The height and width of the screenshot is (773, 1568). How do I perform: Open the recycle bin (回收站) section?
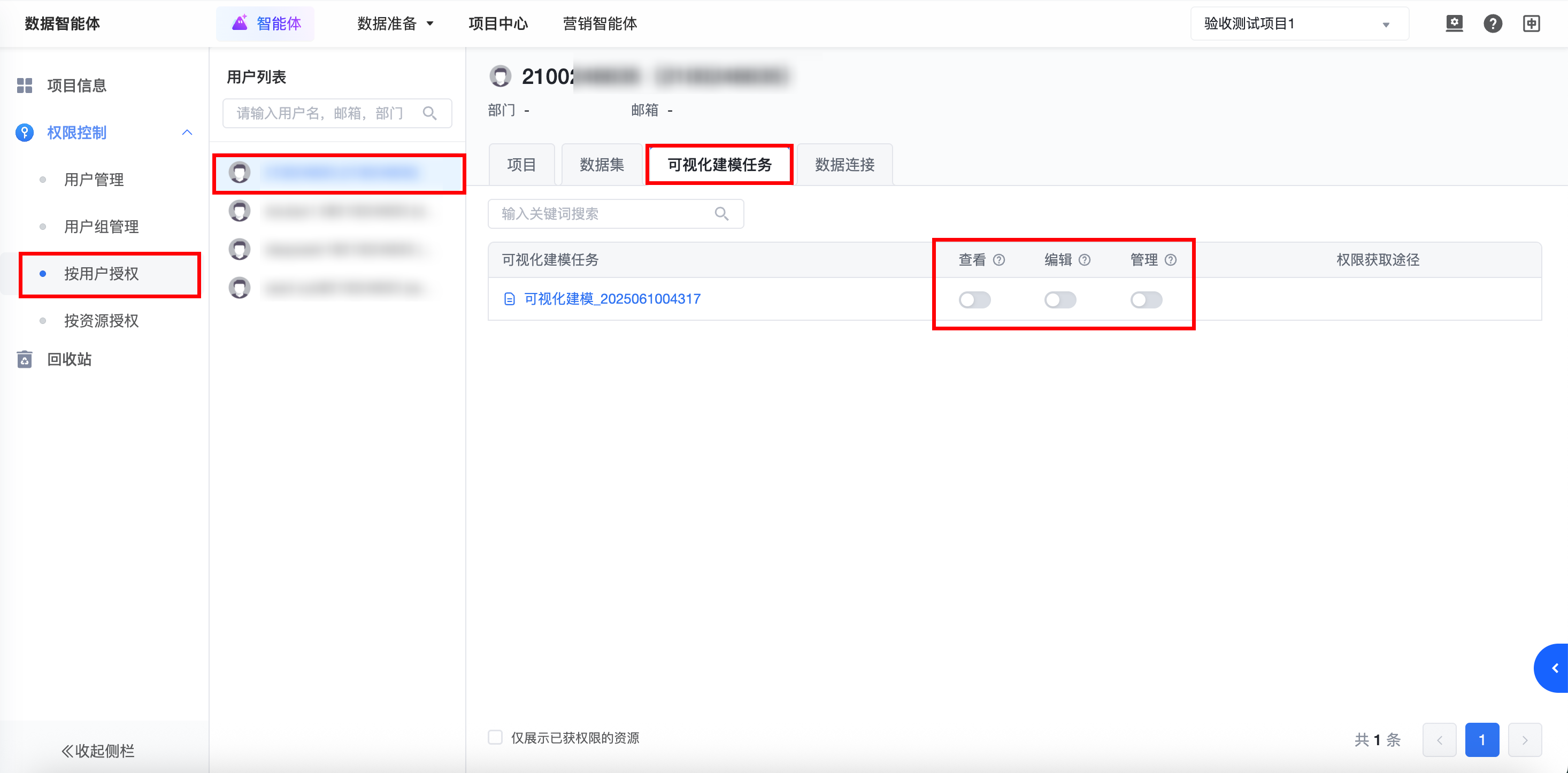70,359
